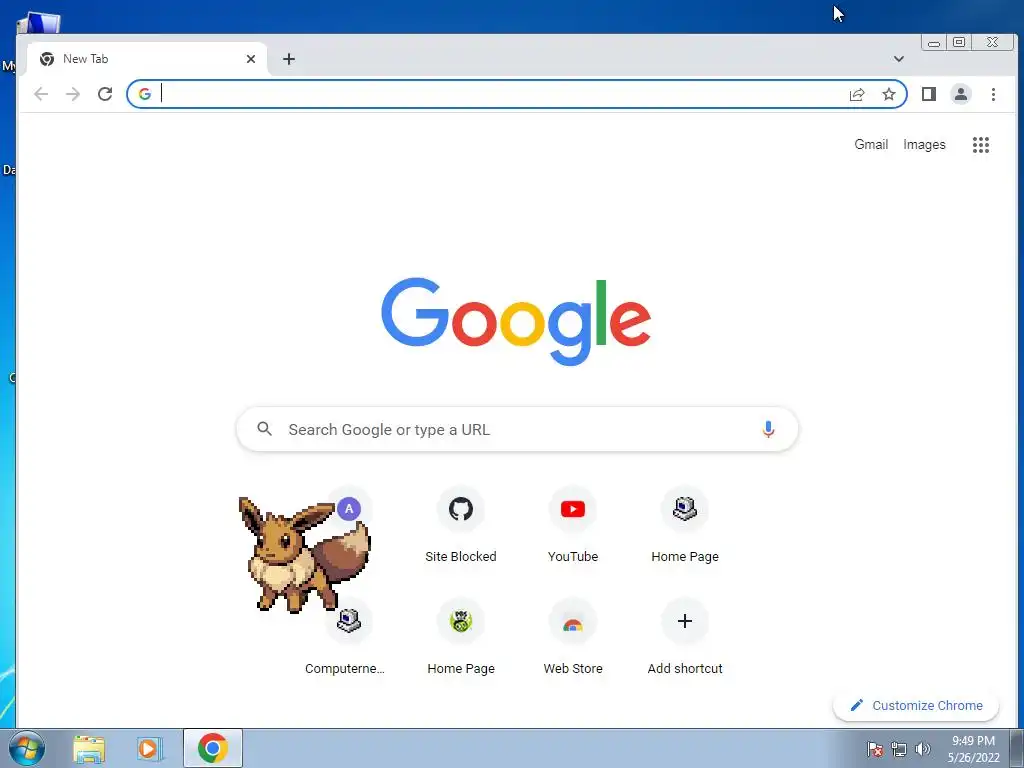The height and width of the screenshot is (768, 1024).
Task: Click Customize Chrome button
Action: pyautogui.click(x=916, y=705)
